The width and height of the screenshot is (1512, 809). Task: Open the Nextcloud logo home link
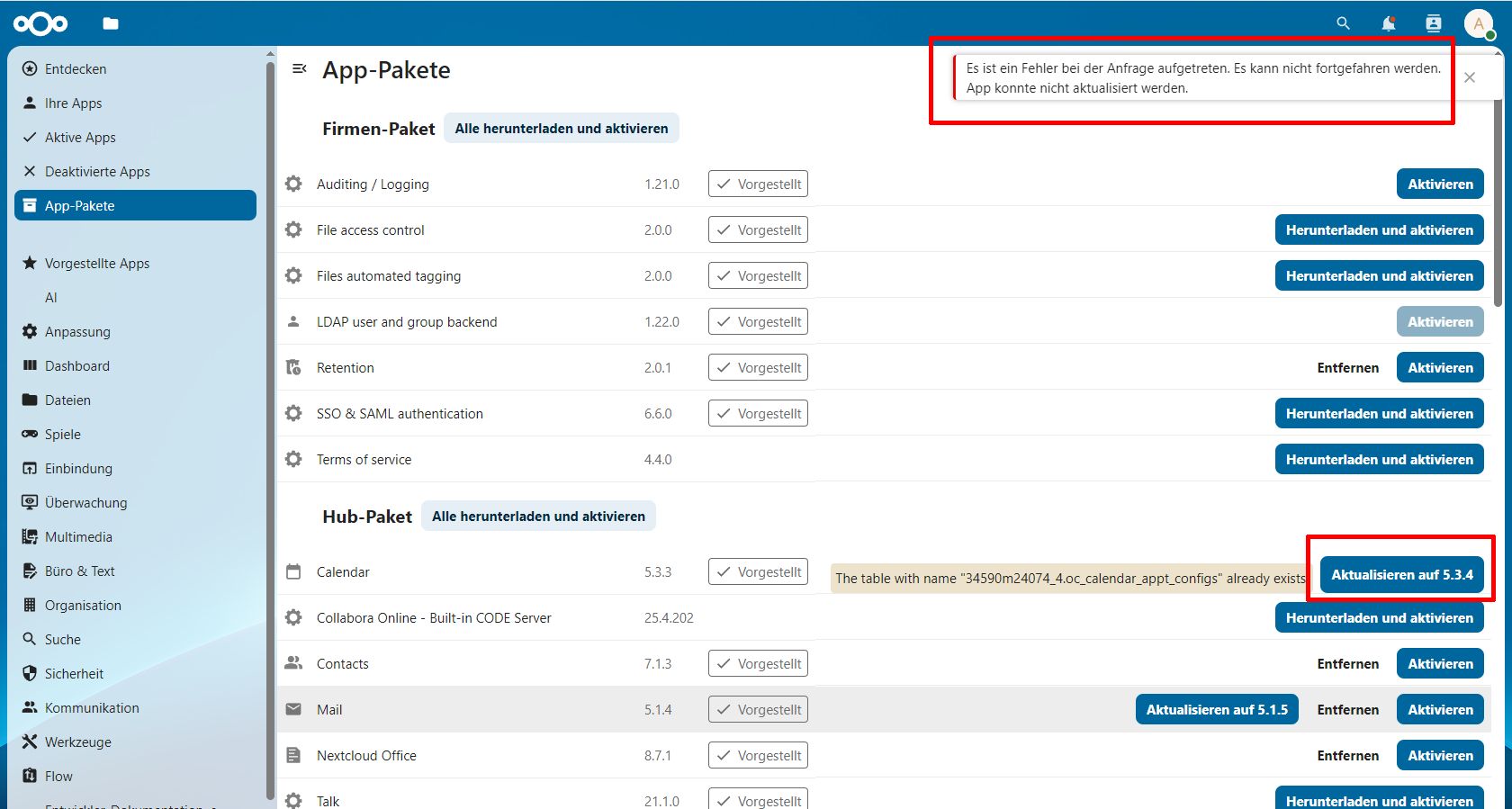pos(40,23)
